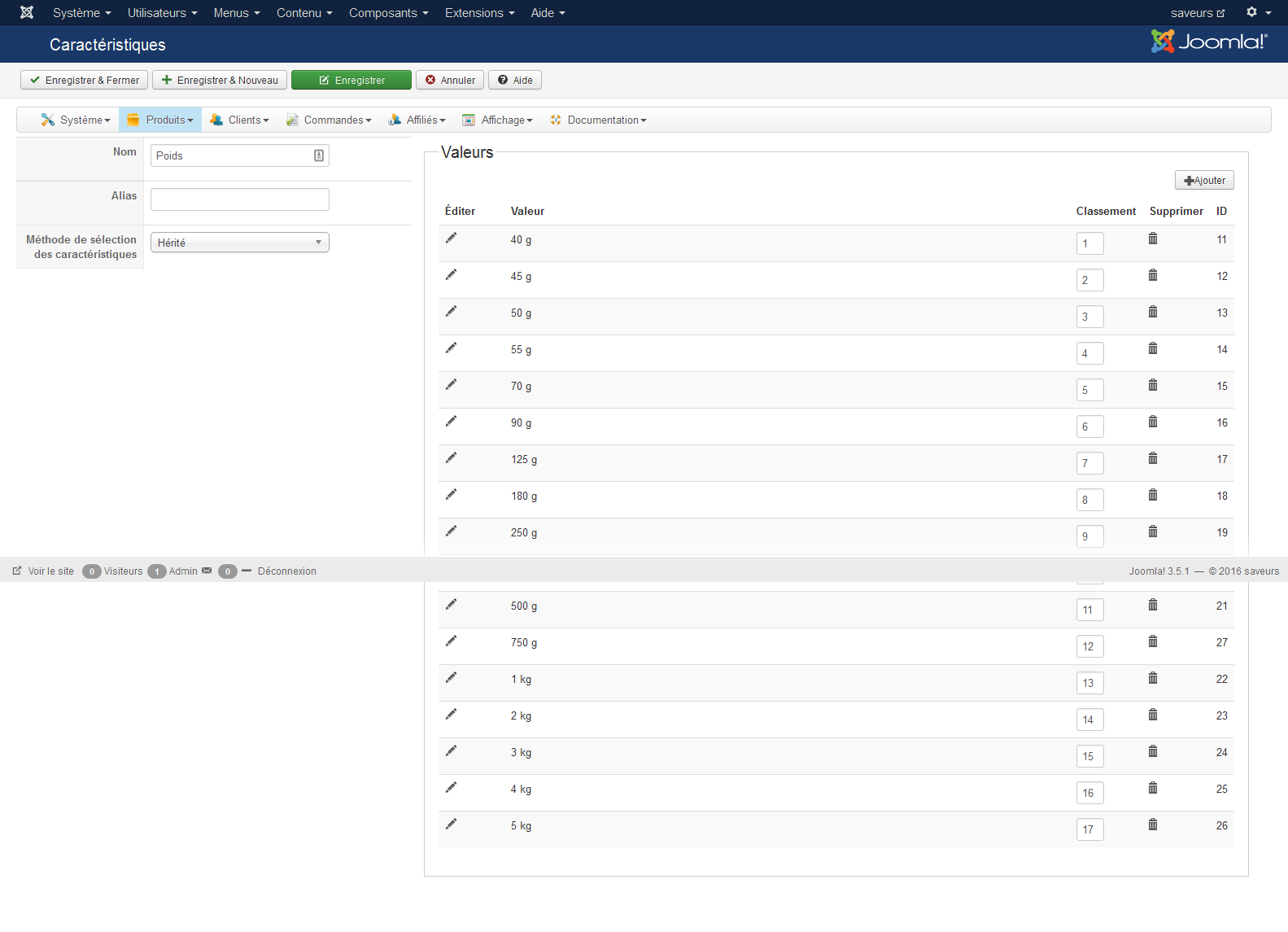
Task: Open help with the Aide toolbar button
Action: [x=515, y=80]
